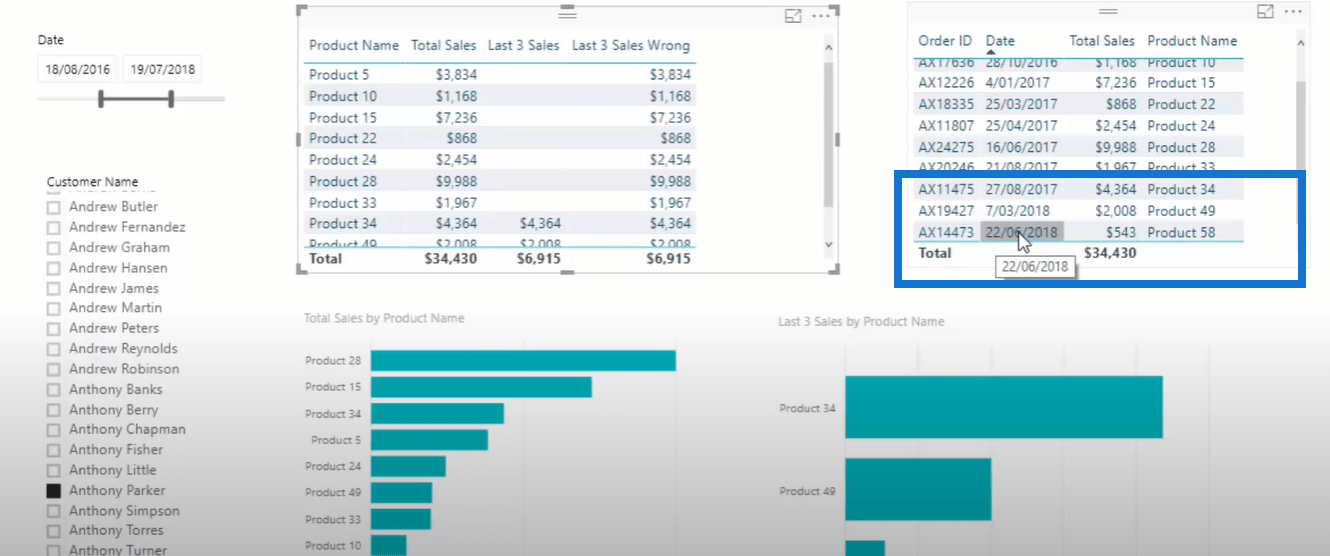The height and width of the screenshot is (556, 1330).
Task: Click the $4,364 Last 3 Sales cell
Action: click(x=540, y=223)
